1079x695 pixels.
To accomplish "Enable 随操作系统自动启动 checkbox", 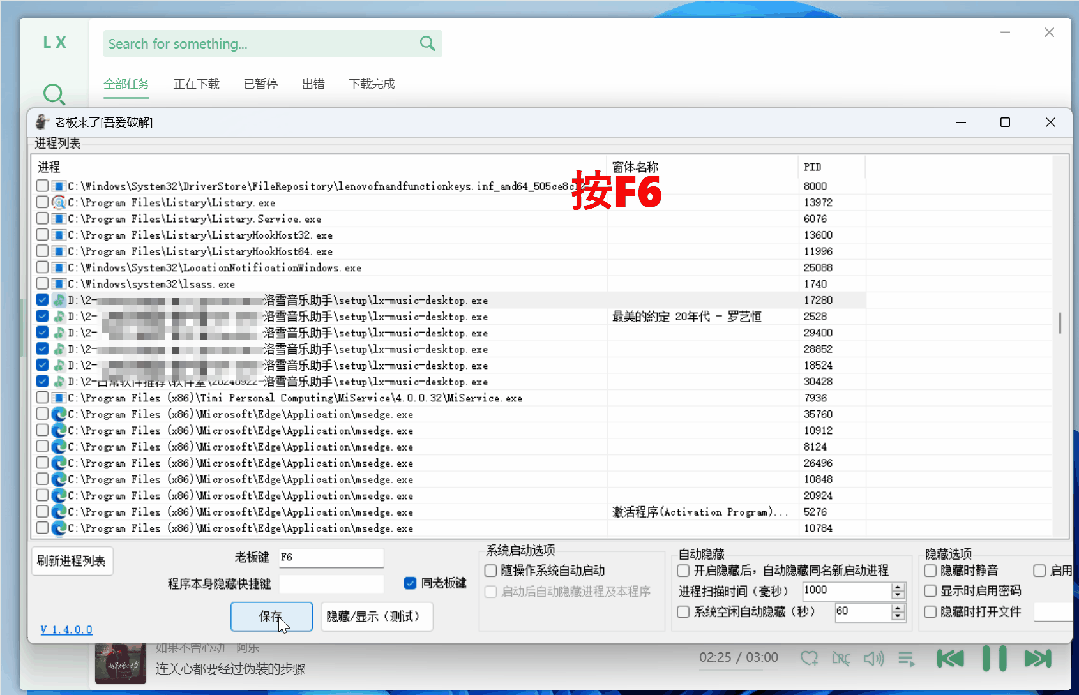I will [491, 570].
